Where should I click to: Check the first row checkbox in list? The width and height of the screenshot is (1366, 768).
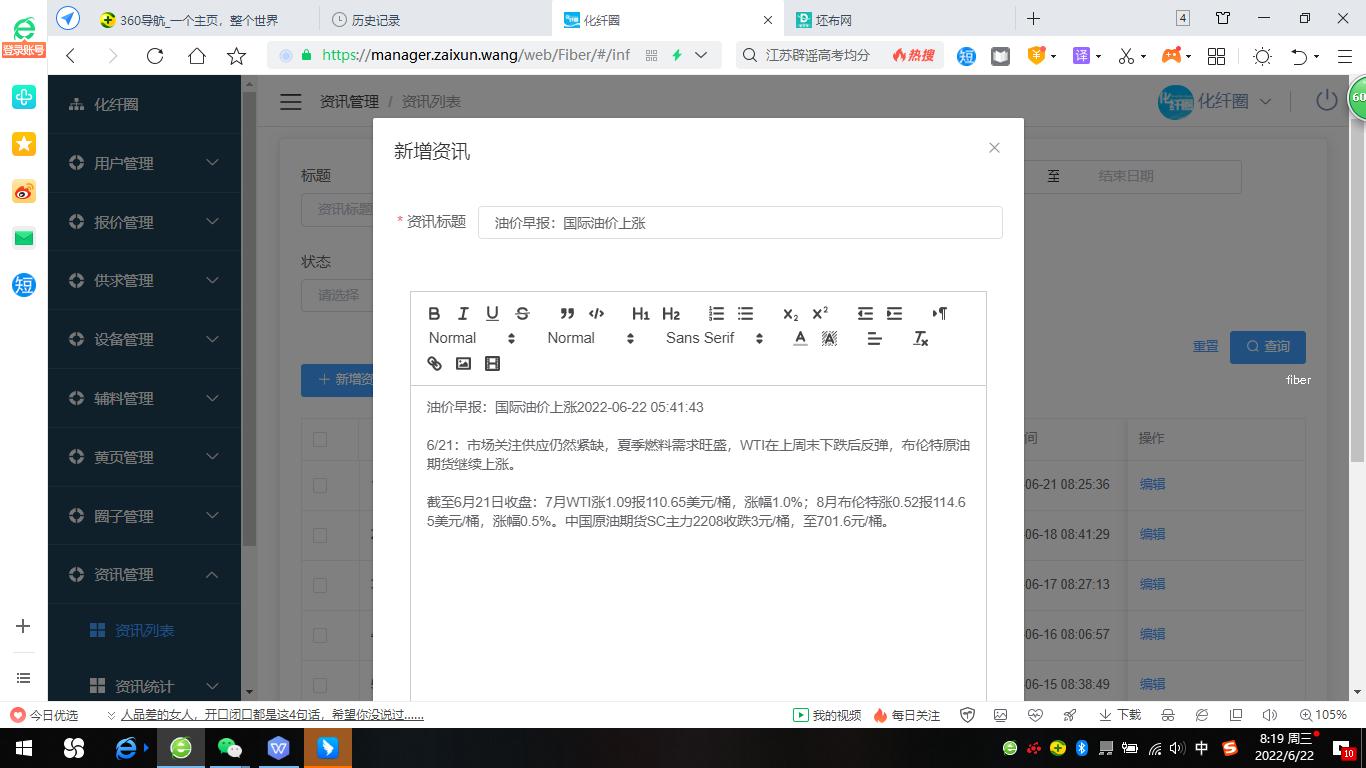coord(320,485)
